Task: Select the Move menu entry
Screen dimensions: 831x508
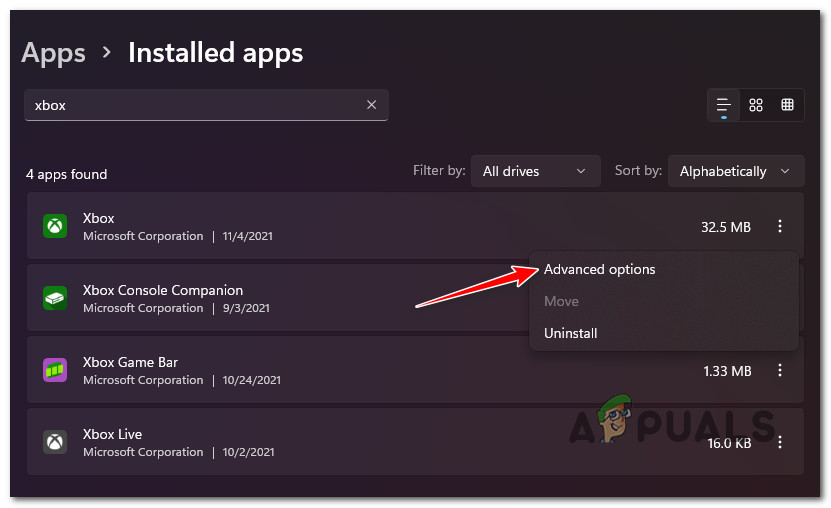Action: pos(560,301)
